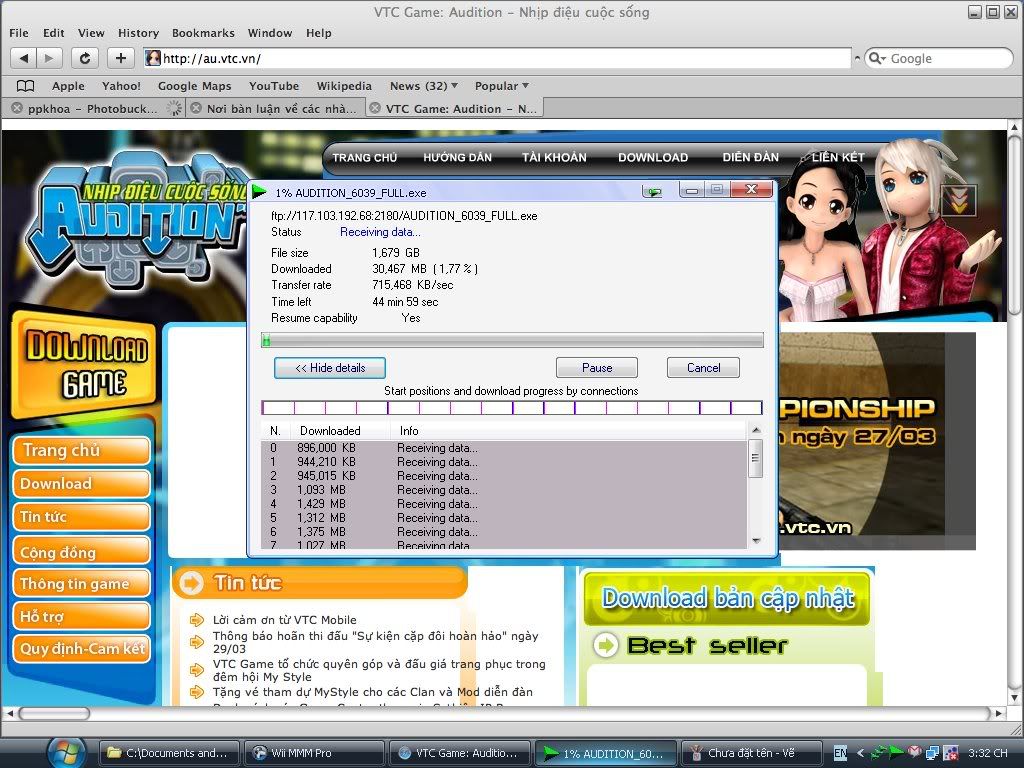This screenshot has height=768, width=1024.
Task: Close the VTC Game Audition tab with its X
Action: [x=375, y=108]
